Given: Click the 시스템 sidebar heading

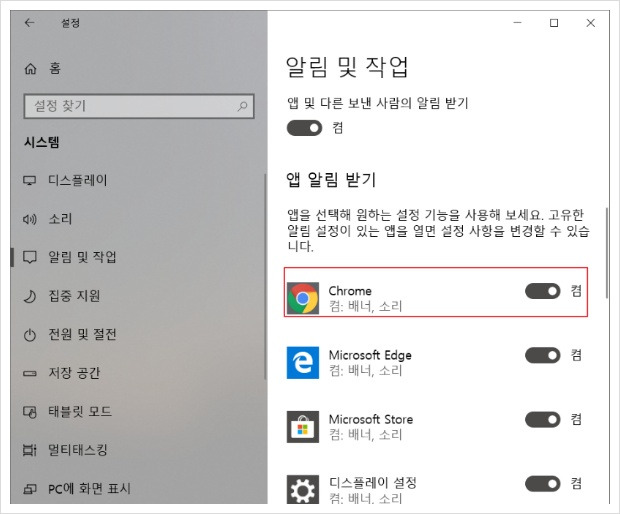Looking at the screenshot, I should tap(42, 142).
